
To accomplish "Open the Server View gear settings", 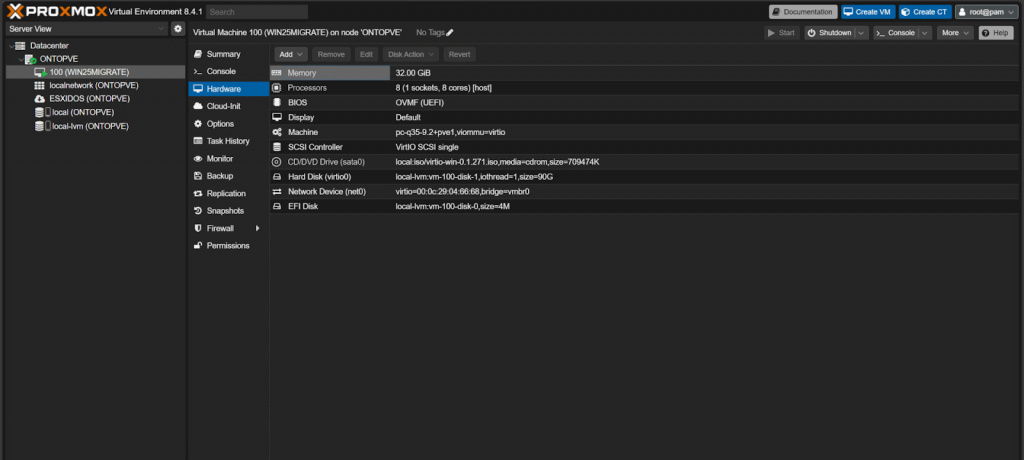I will click(178, 29).
